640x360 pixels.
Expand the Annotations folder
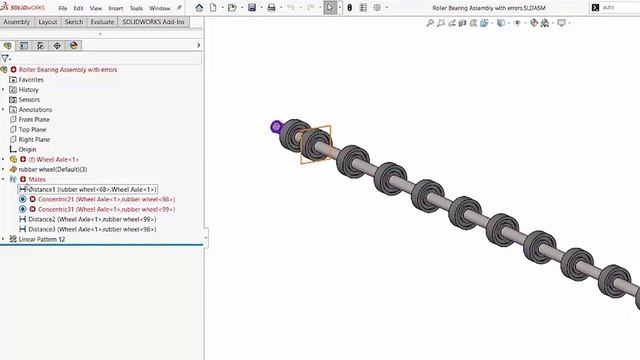(3, 109)
